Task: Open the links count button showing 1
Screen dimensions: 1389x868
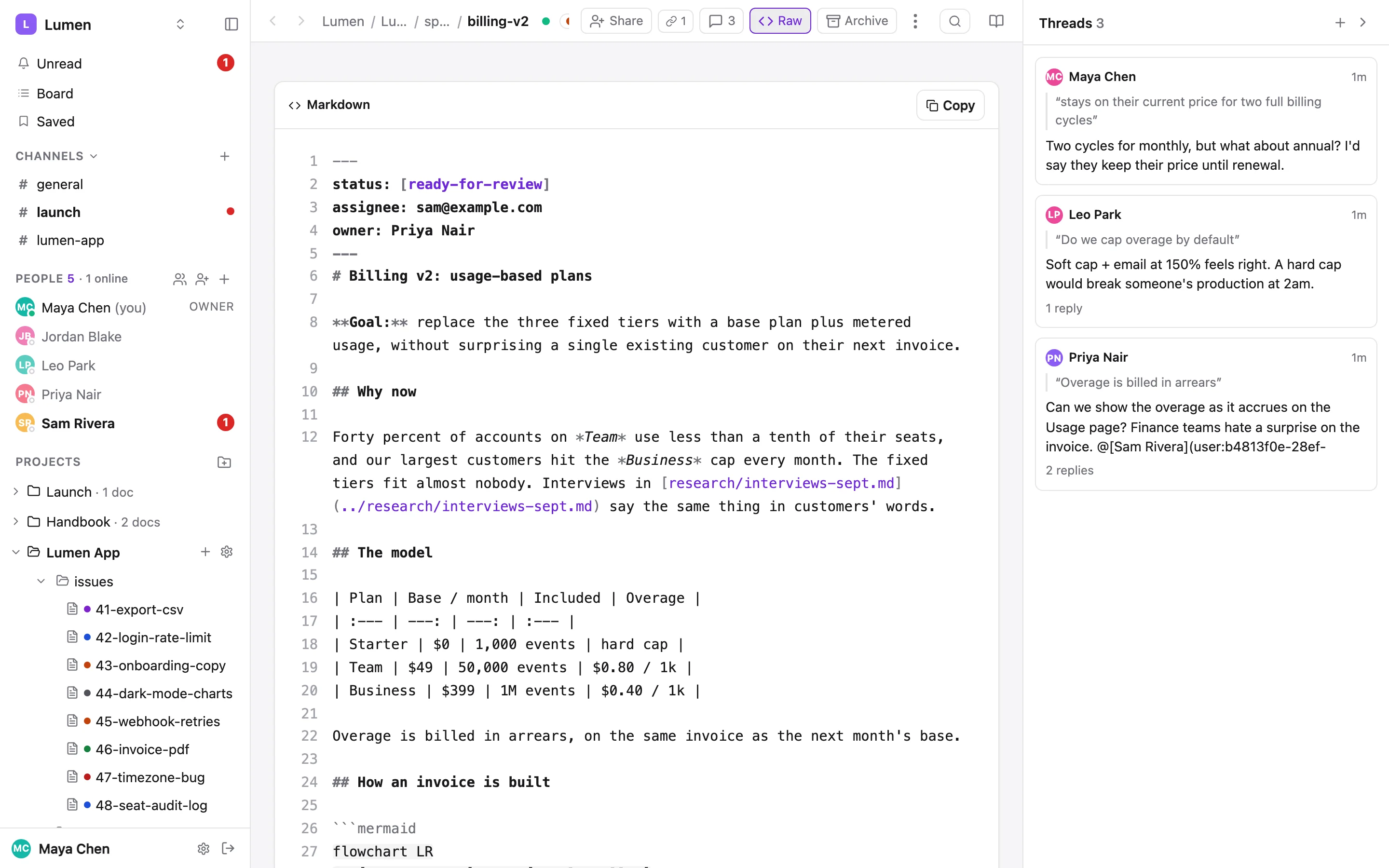Action: tap(676, 21)
